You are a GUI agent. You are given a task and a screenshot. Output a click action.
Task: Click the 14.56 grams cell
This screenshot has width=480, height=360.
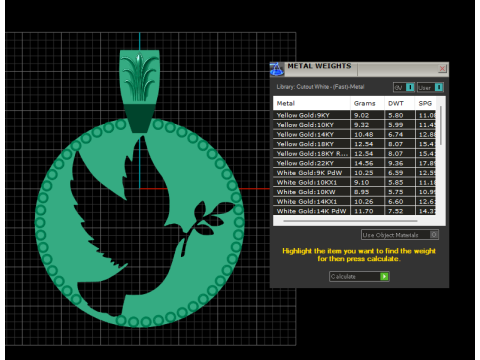tap(367, 163)
